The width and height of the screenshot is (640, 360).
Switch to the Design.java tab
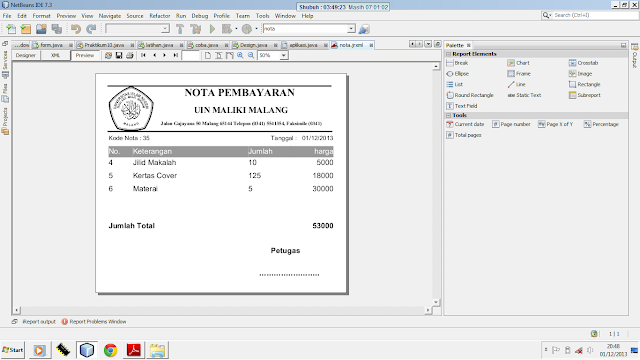click(x=253, y=45)
